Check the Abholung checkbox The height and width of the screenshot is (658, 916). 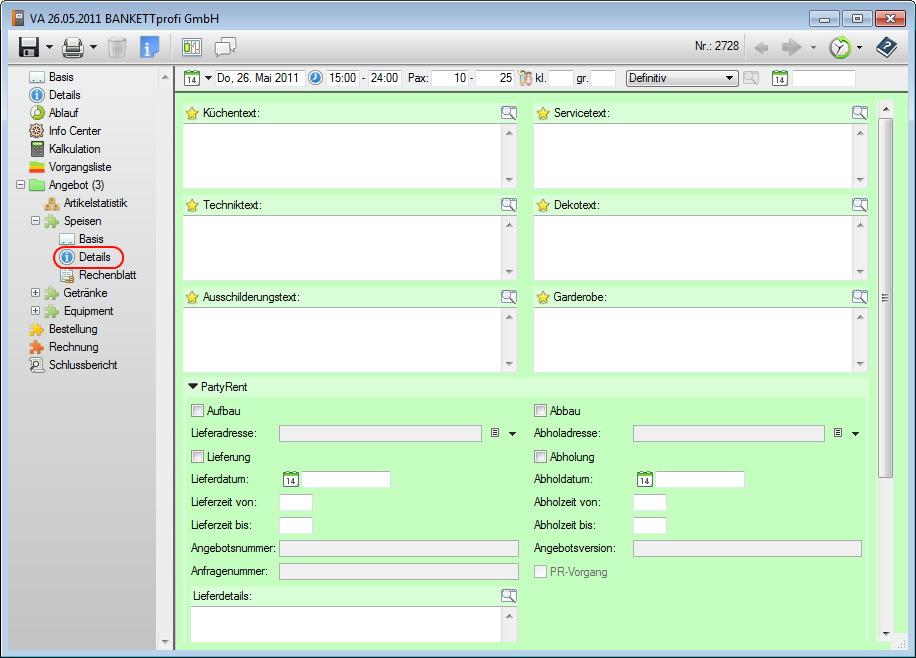click(x=540, y=457)
